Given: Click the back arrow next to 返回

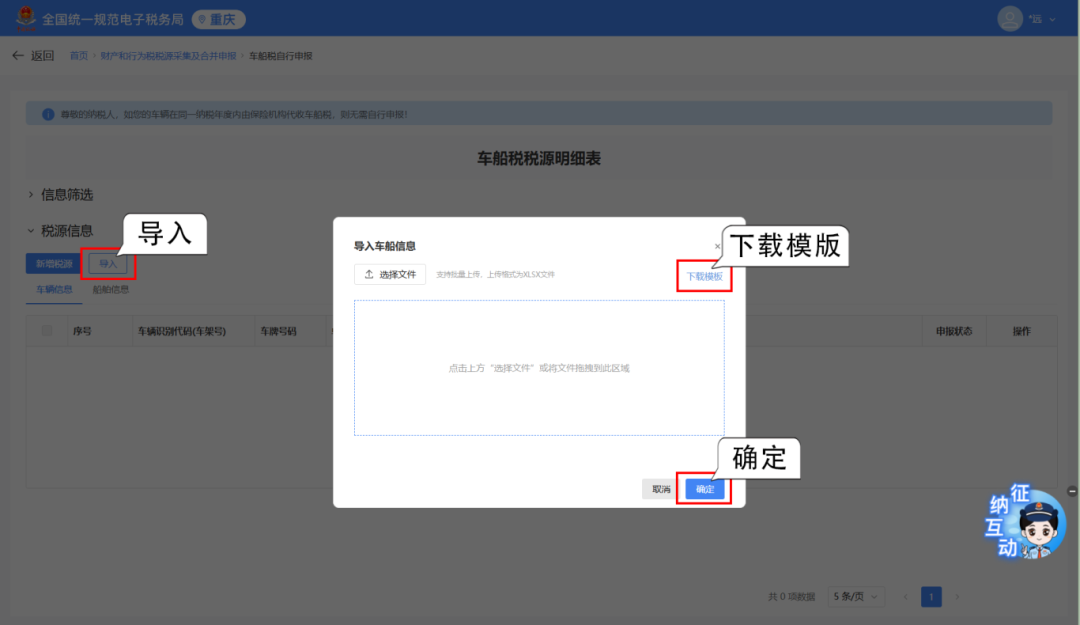Looking at the screenshot, I should click(17, 56).
